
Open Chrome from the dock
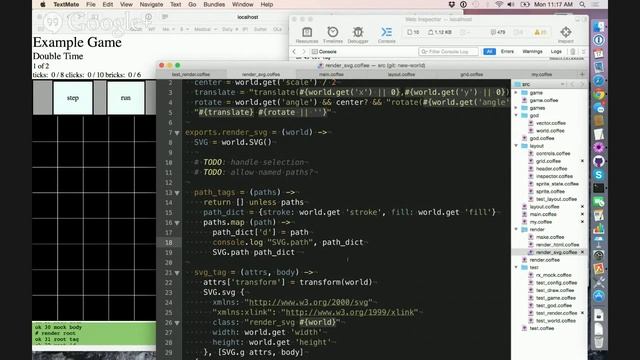pos(599,95)
